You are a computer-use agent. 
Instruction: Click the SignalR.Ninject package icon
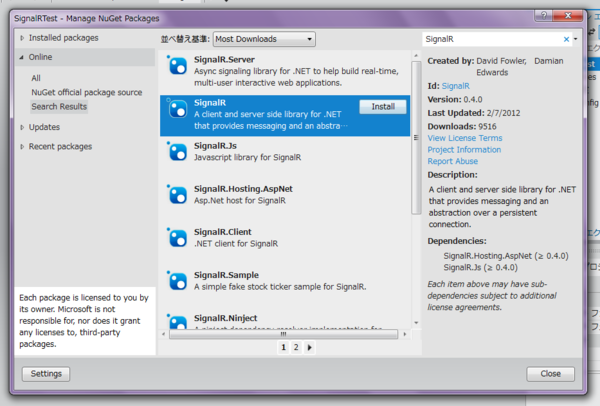178,321
